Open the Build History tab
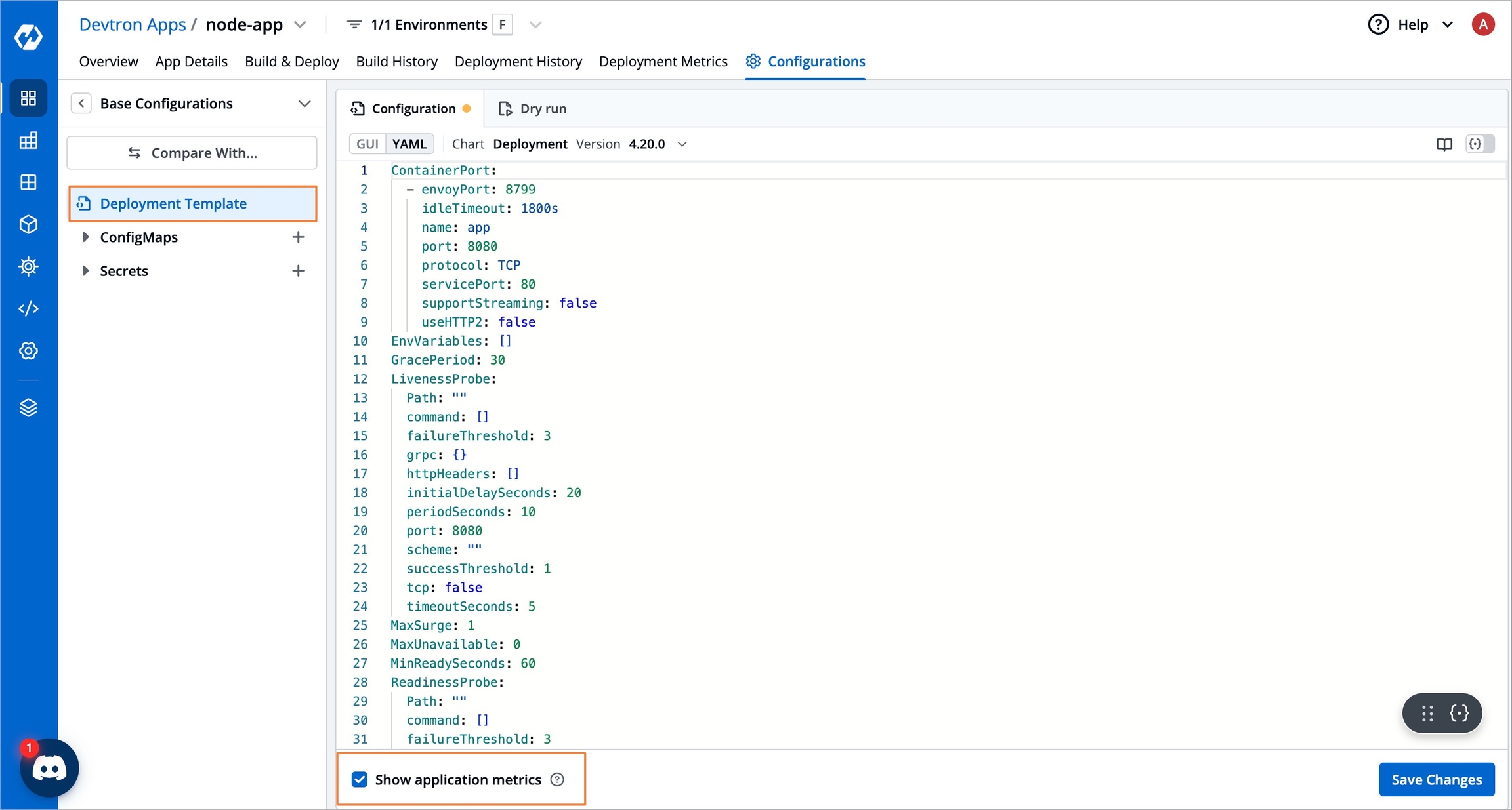Screen dimensions: 1512x810 coord(396,62)
